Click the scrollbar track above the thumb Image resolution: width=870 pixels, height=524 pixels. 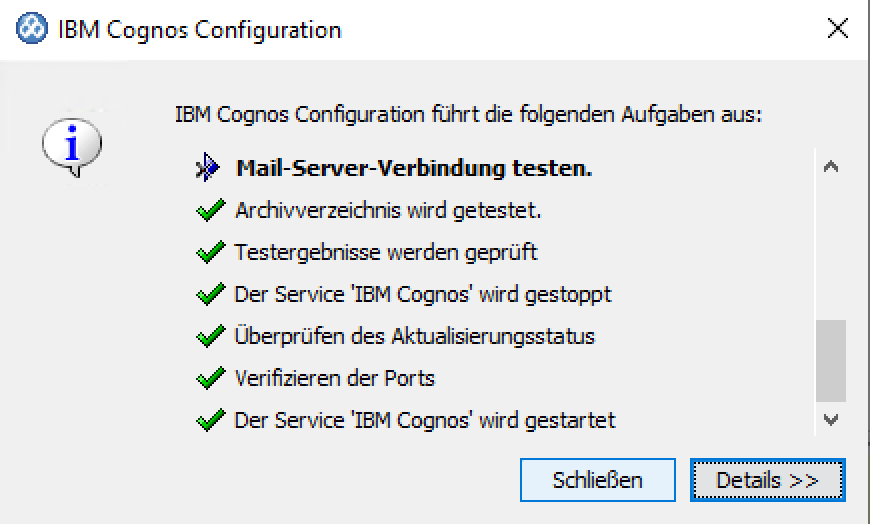tap(830, 250)
